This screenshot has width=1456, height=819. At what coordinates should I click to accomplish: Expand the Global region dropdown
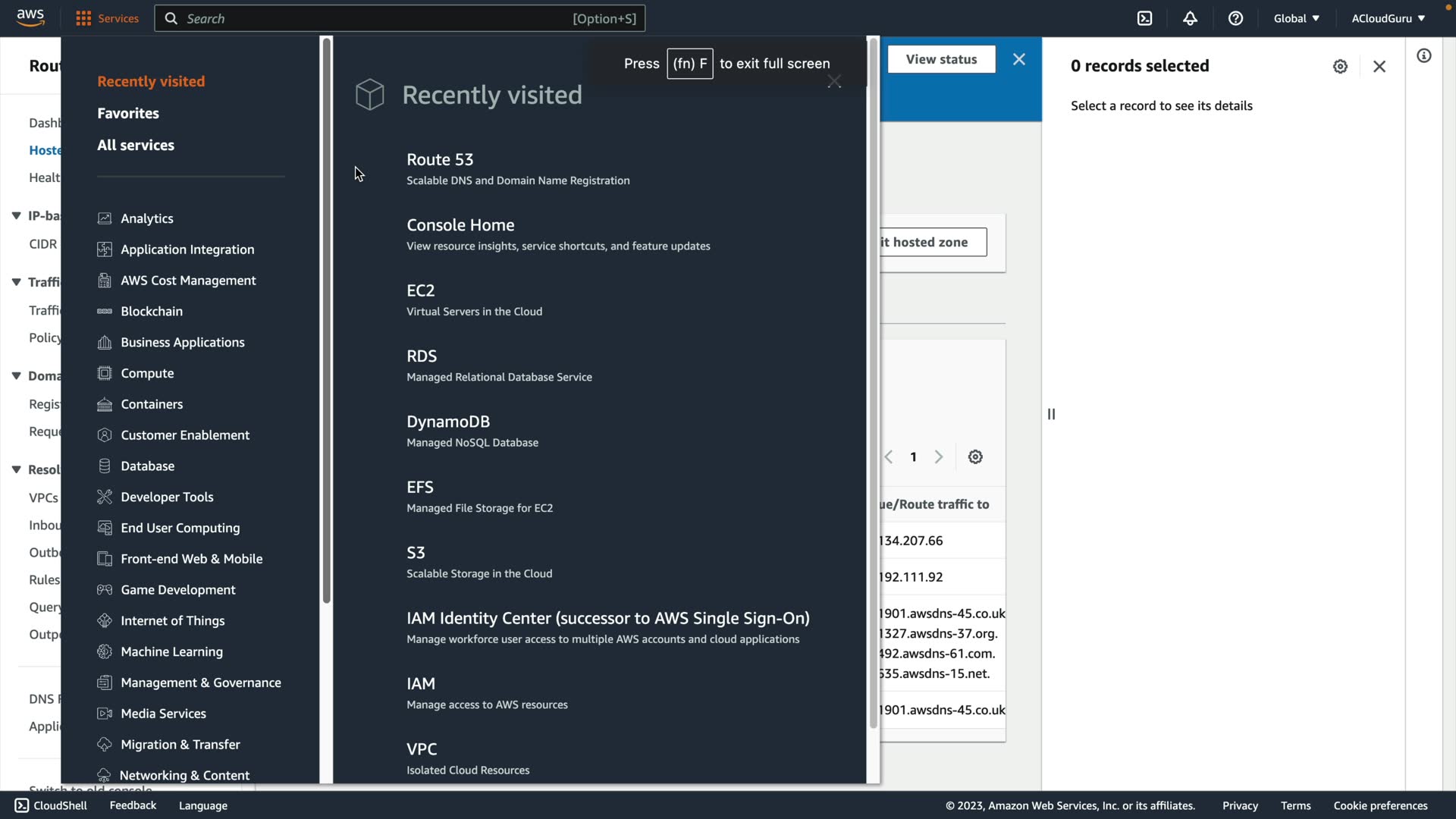[1296, 18]
